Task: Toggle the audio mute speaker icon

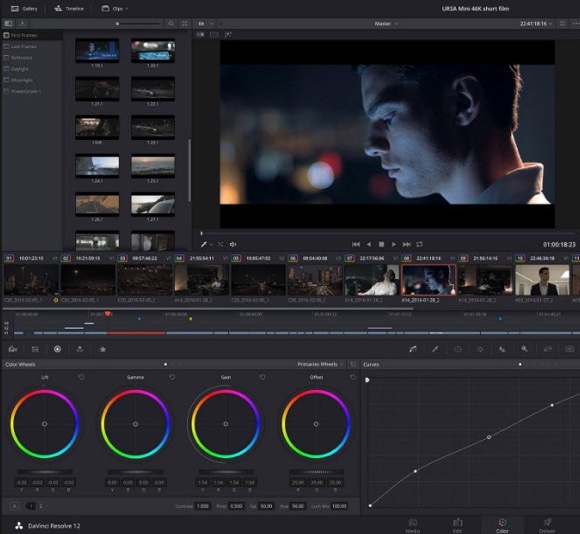Action: click(x=233, y=244)
